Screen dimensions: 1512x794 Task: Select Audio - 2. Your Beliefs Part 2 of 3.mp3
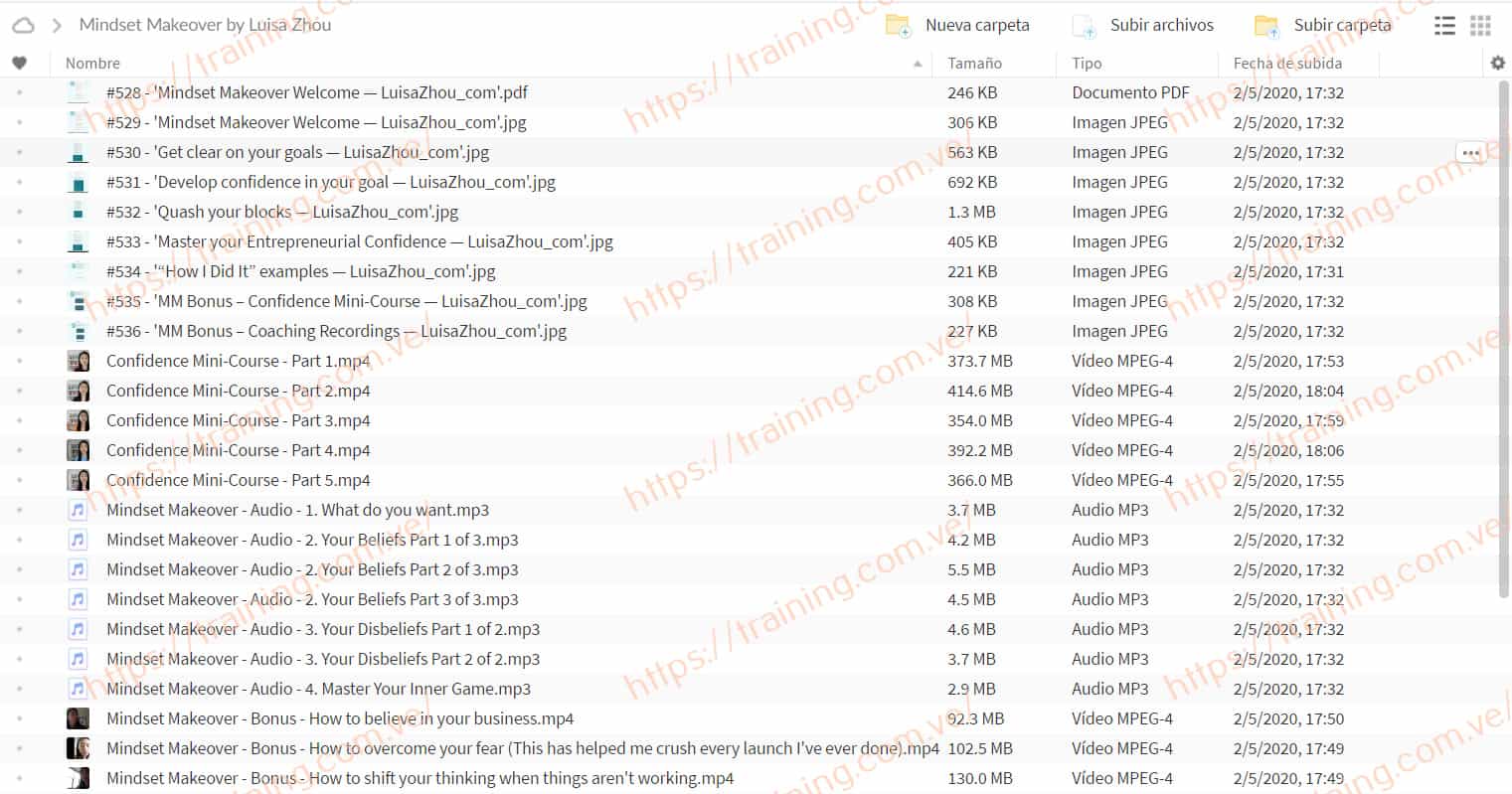(x=312, y=569)
